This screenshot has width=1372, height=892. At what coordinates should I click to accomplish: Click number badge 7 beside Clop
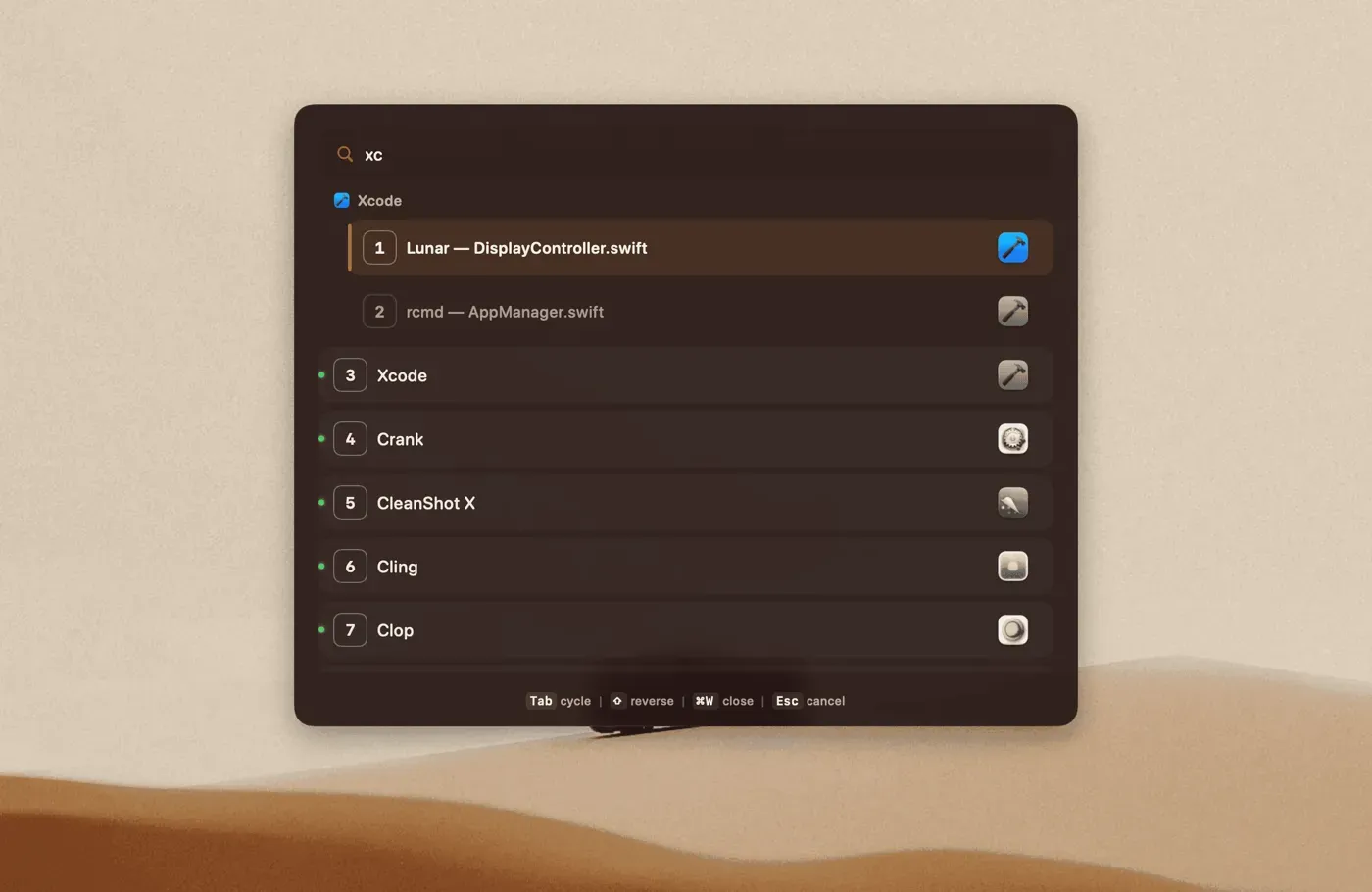(350, 630)
